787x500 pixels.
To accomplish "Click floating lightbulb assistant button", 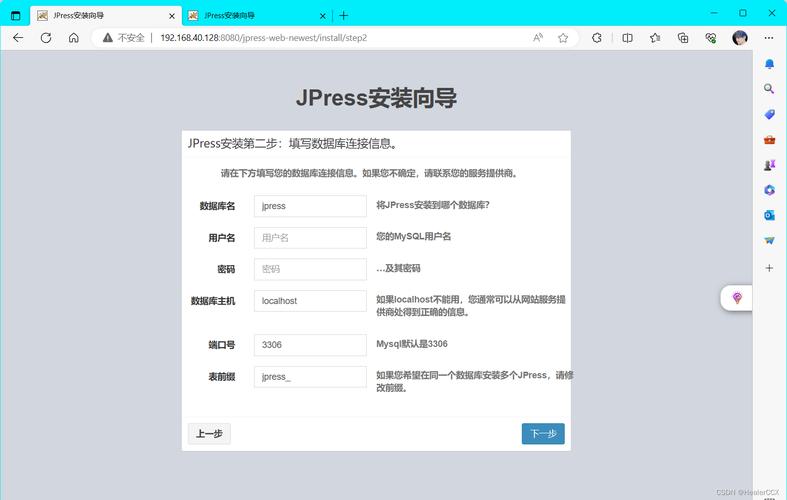I will [x=737, y=298].
